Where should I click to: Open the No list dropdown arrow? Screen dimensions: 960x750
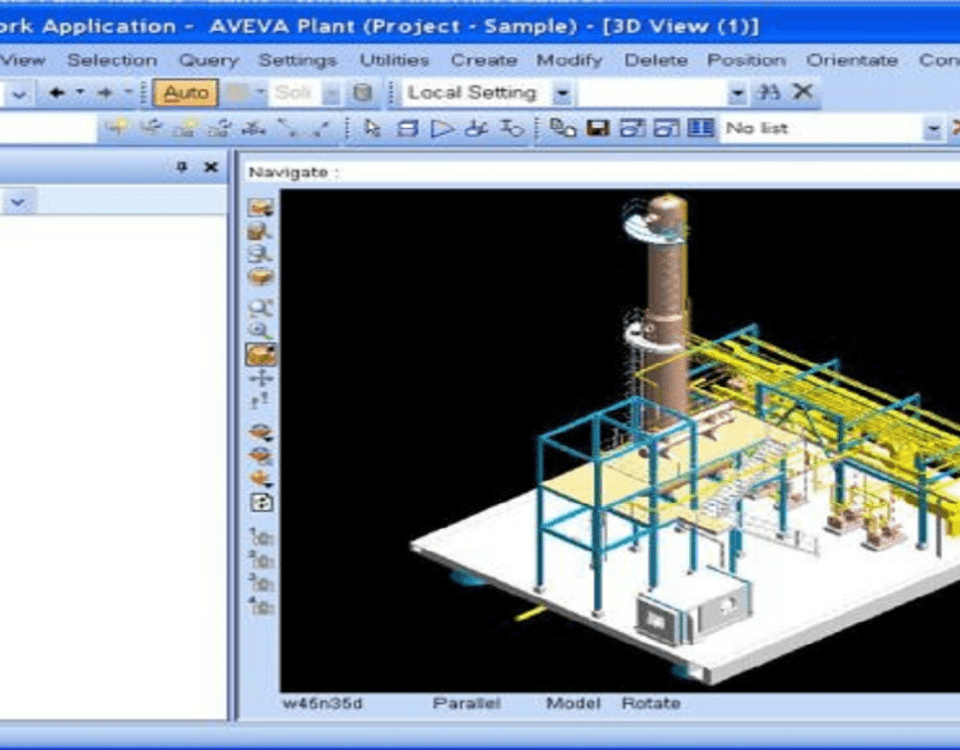pyautogui.click(x=933, y=129)
